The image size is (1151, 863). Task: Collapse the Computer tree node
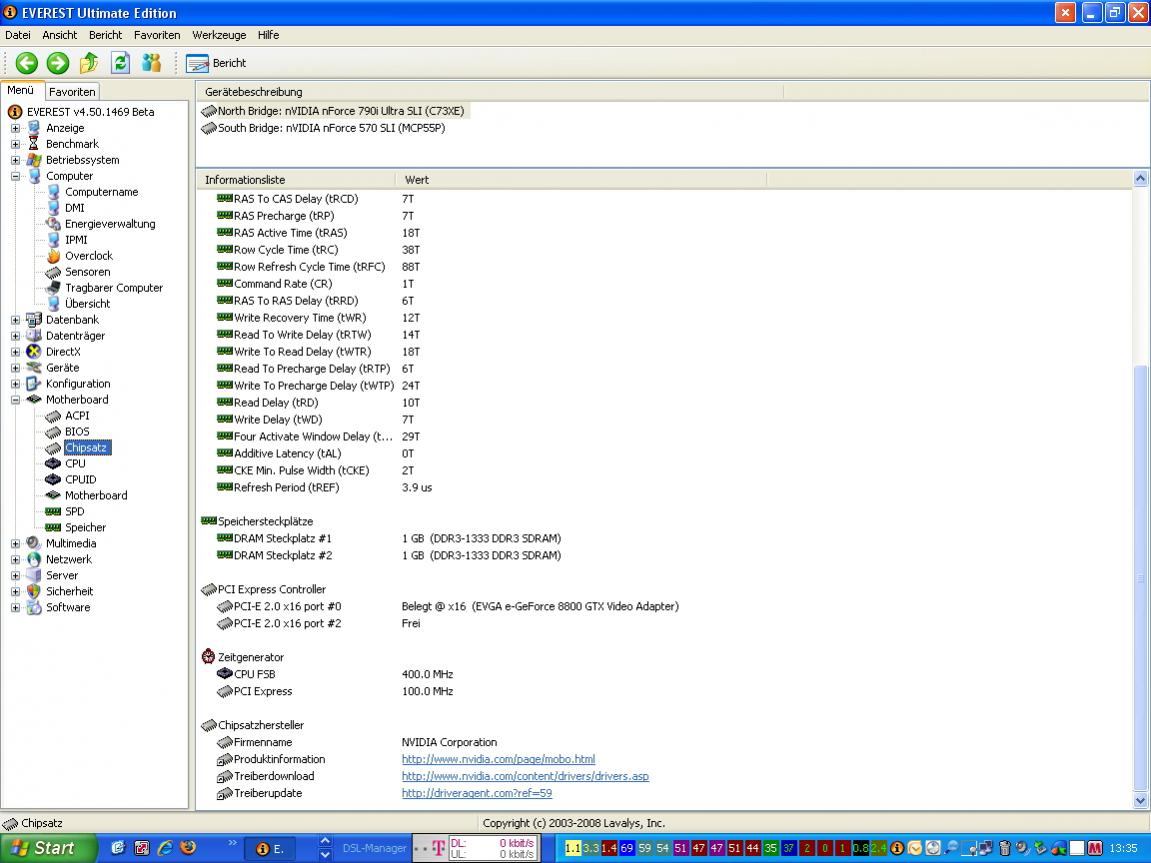pos(15,176)
